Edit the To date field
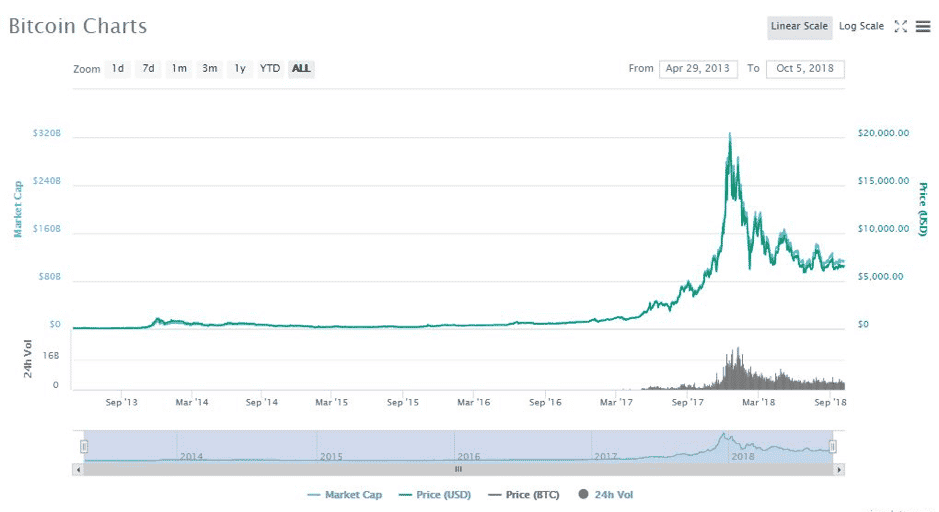The width and height of the screenshot is (939, 512). tap(805, 69)
